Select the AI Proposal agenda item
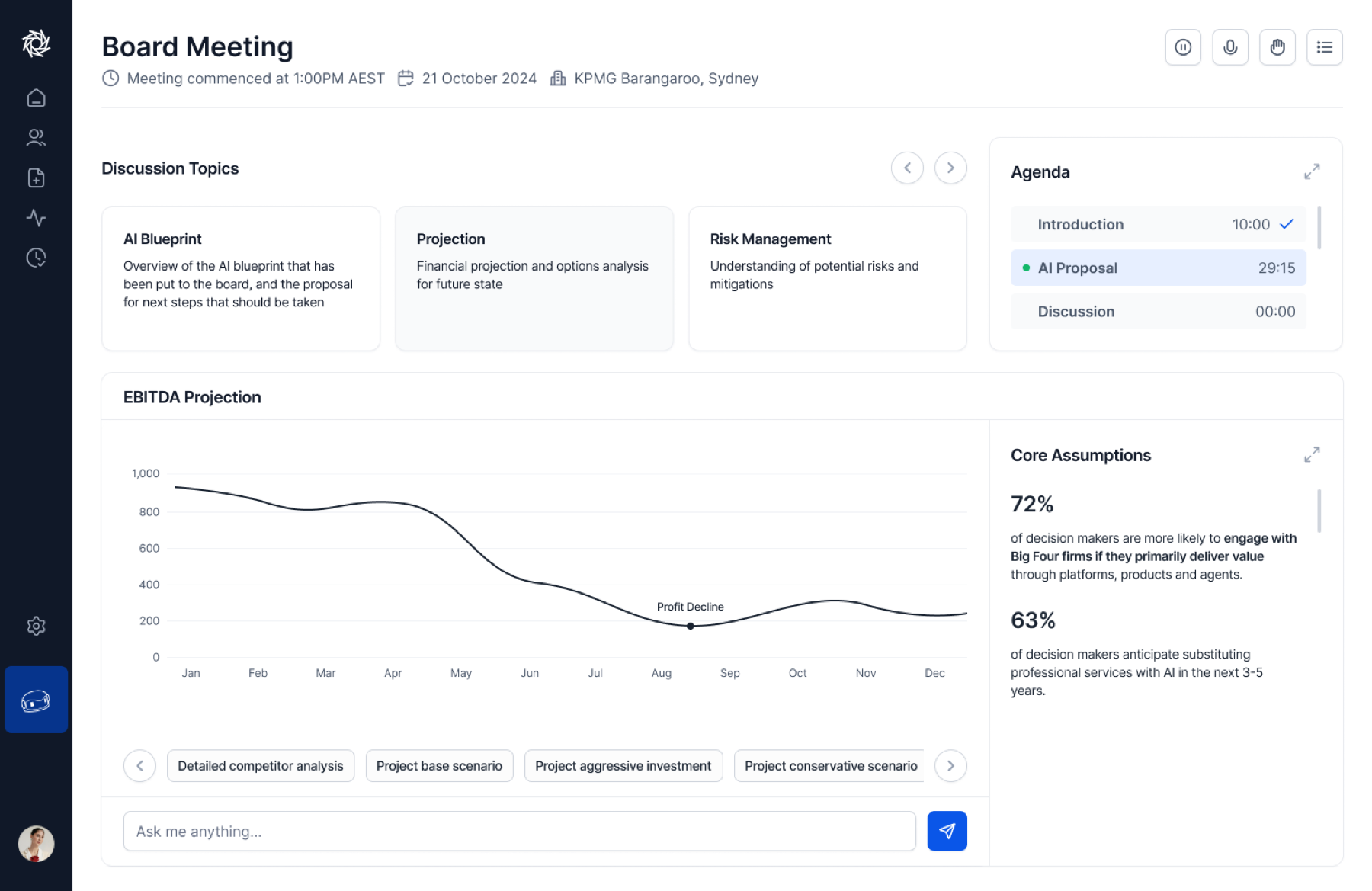The width and height of the screenshot is (1372, 891). coord(1158,268)
